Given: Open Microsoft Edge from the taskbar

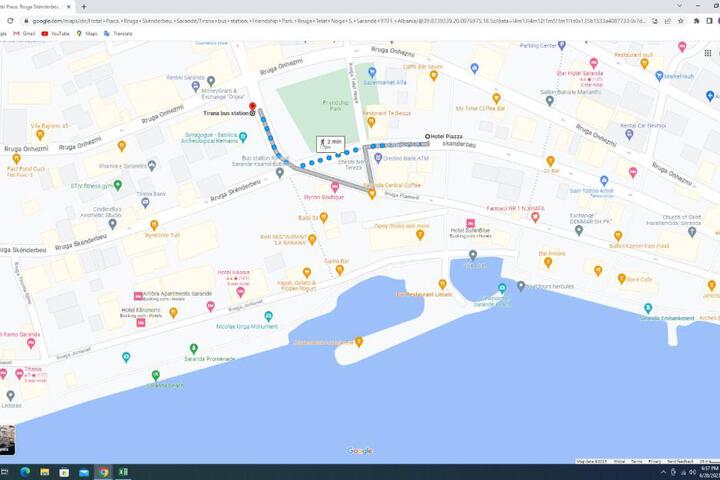Looking at the screenshot, I should 25,472.
